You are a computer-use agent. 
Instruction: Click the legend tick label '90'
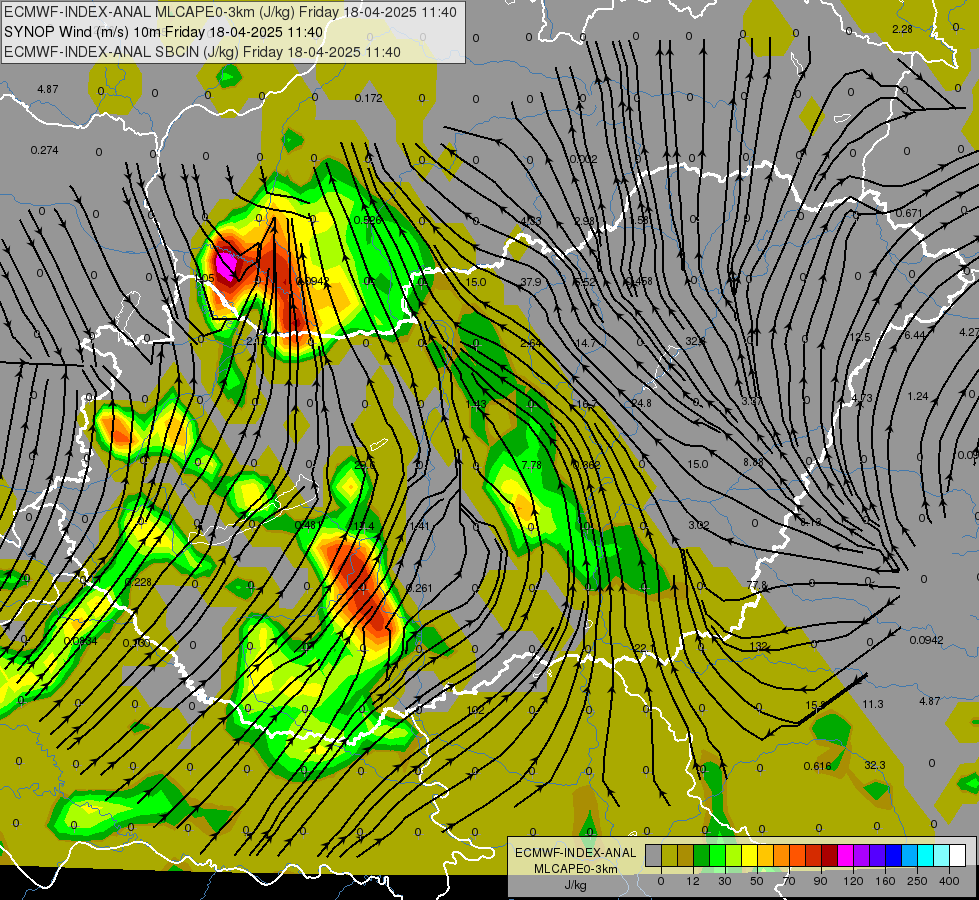pos(820,881)
